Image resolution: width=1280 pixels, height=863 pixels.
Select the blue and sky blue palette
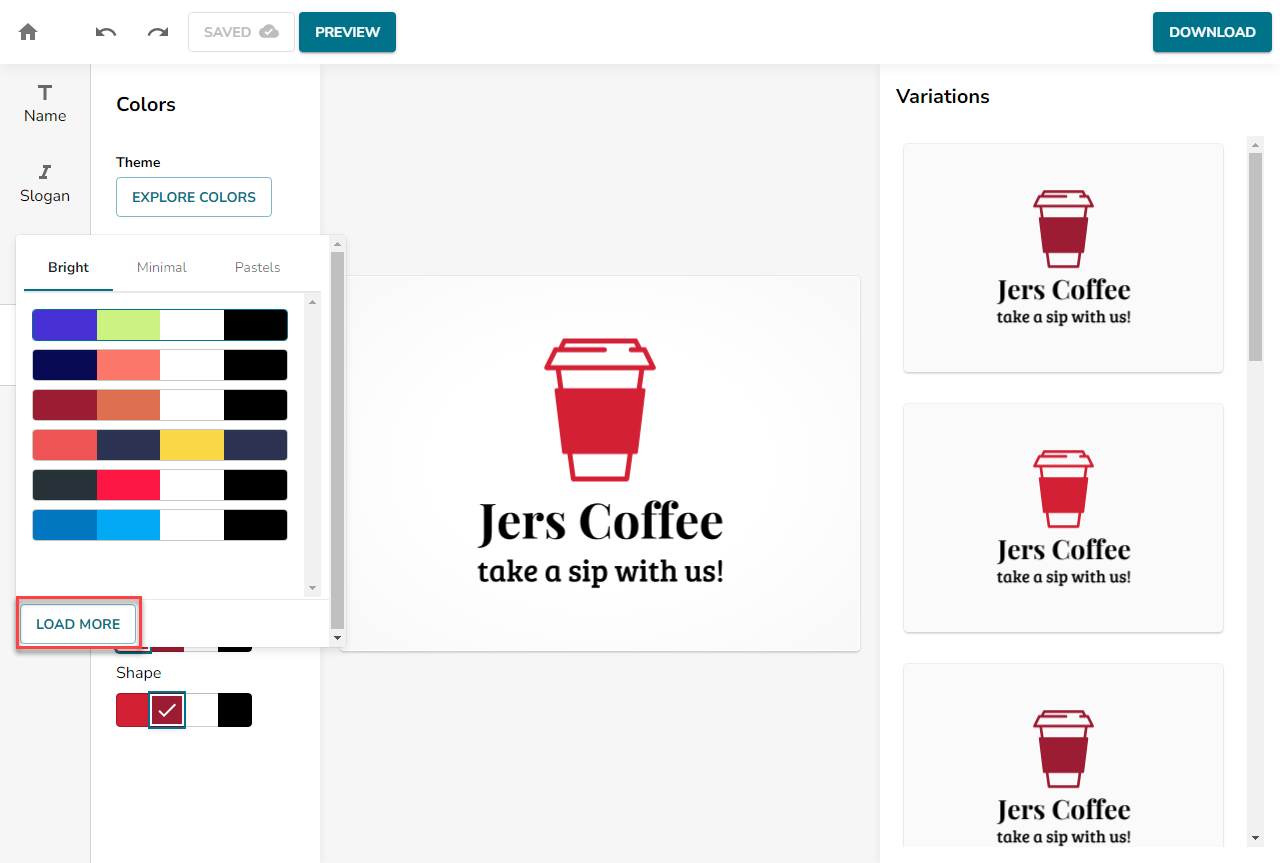(x=160, y=525)
